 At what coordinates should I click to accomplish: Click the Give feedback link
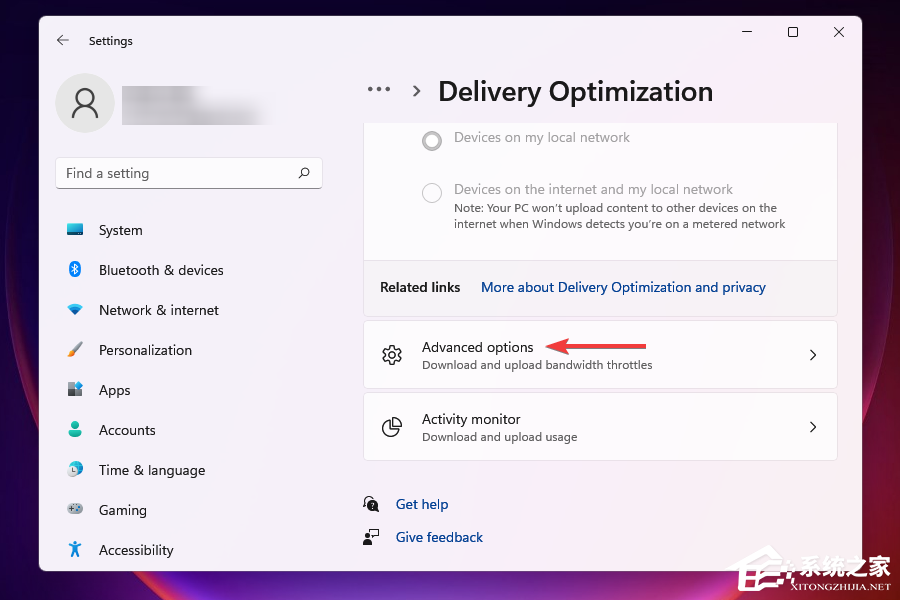[x=439, y=537]
